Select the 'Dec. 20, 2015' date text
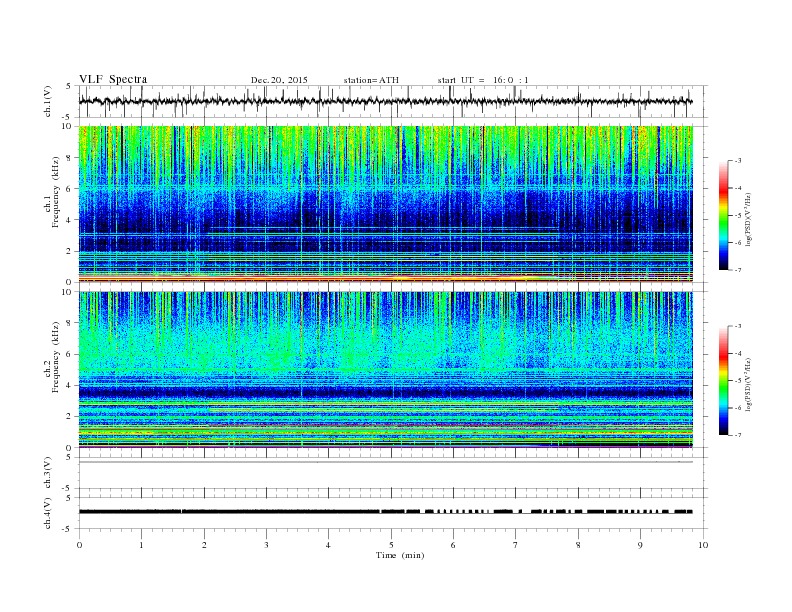 pyautogui.click(x=279, y=80)
